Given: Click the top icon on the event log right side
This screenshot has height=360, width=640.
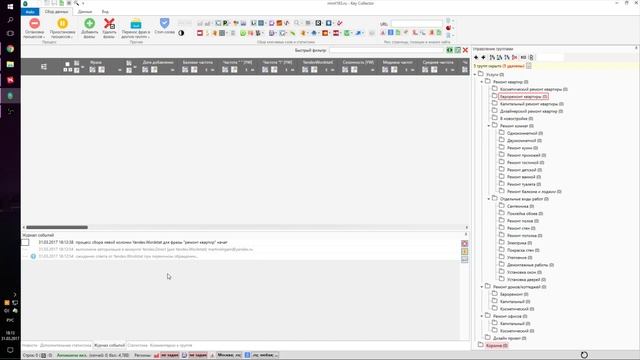Looking at the screenshot, I should pos(464,243).
